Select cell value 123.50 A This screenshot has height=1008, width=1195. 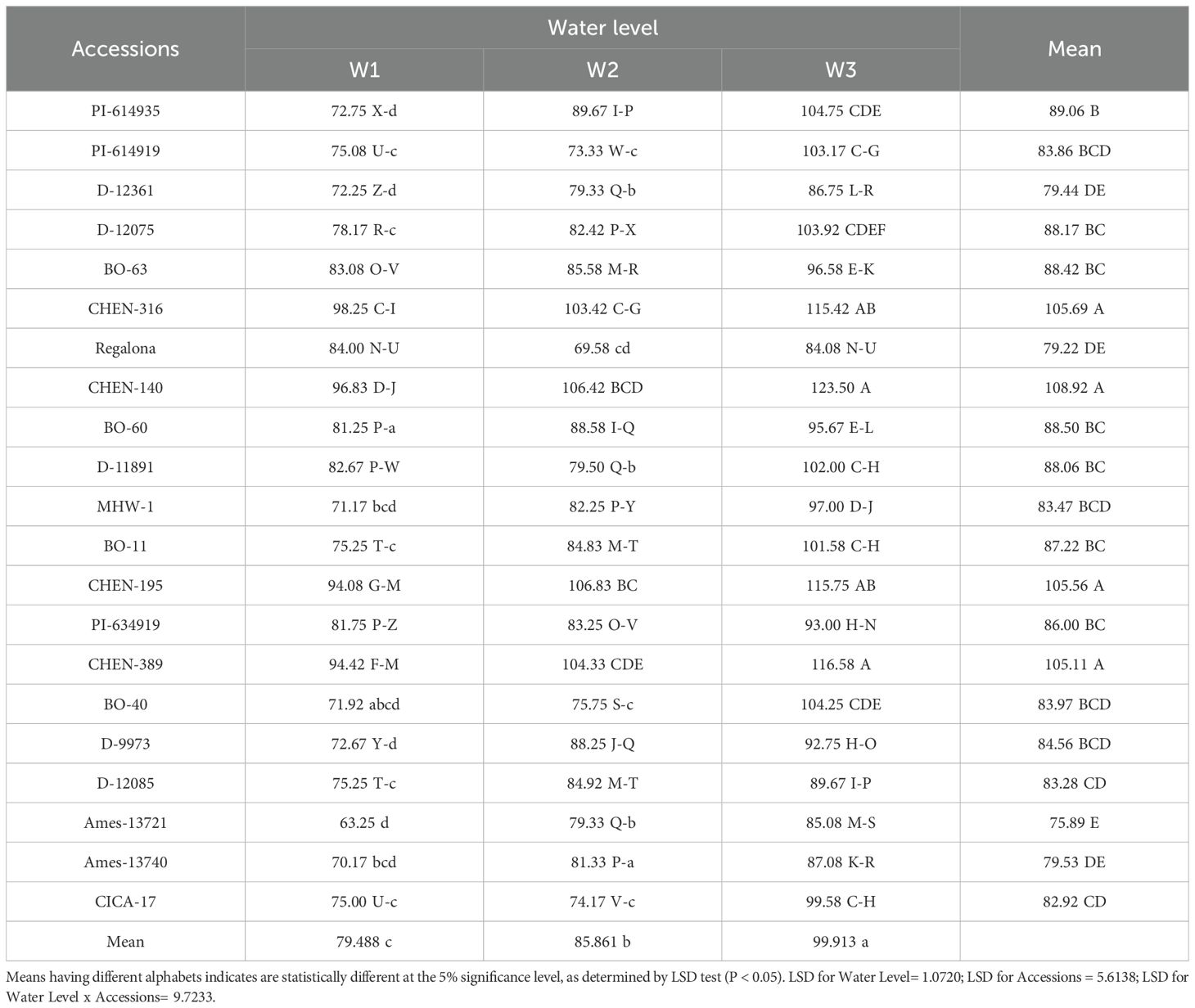point(841,388)
